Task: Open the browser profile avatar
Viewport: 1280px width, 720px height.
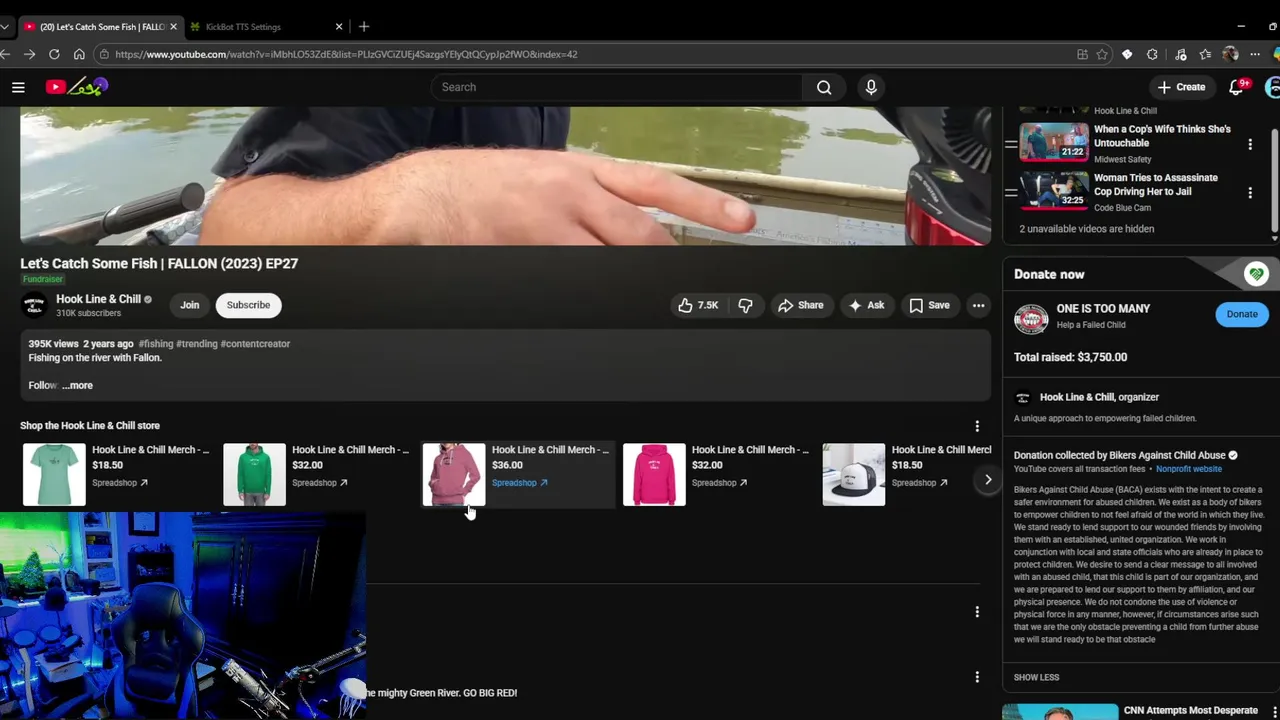Action: [1230, 54]
